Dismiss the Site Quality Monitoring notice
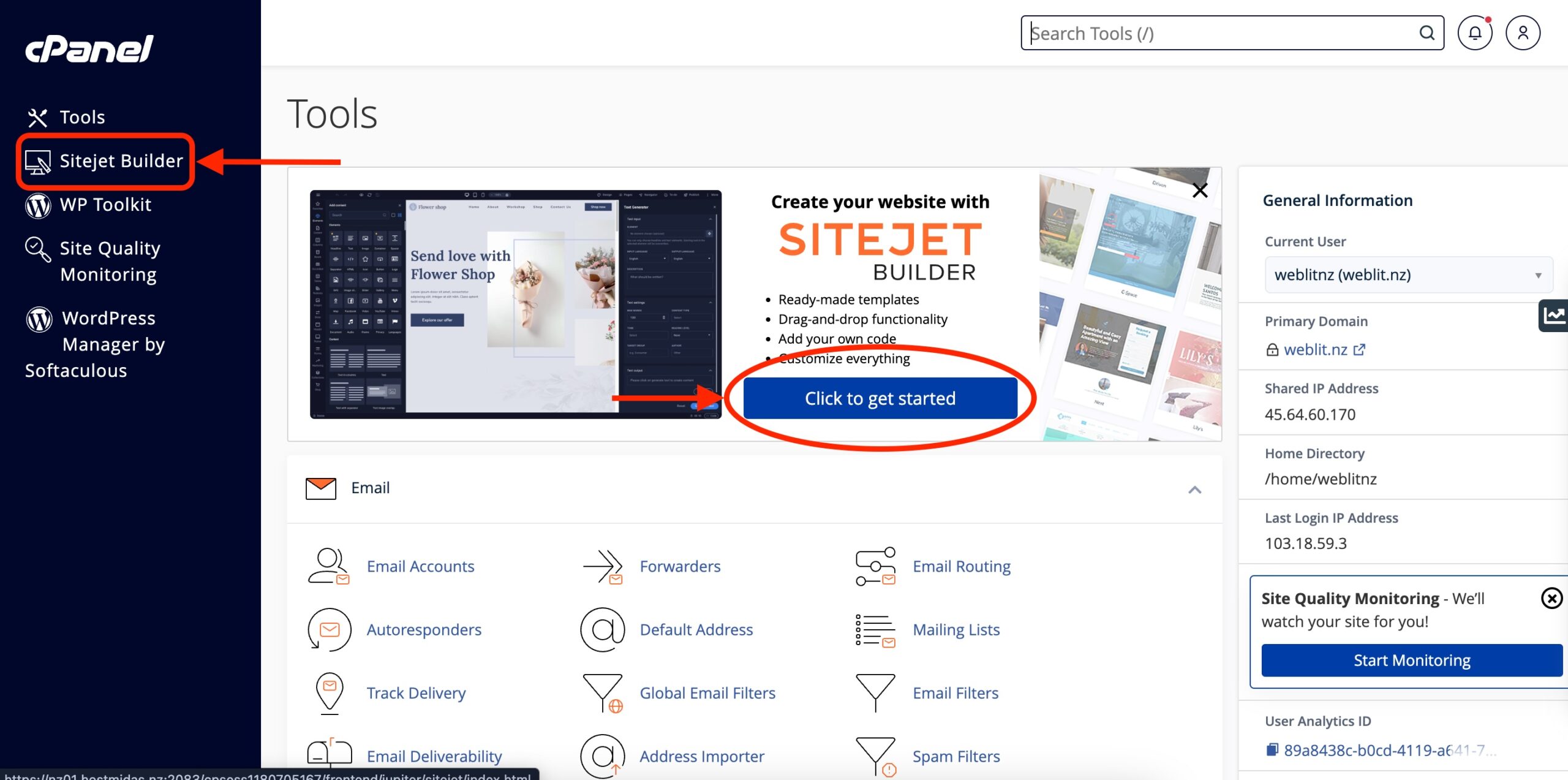 point(1552,598)
